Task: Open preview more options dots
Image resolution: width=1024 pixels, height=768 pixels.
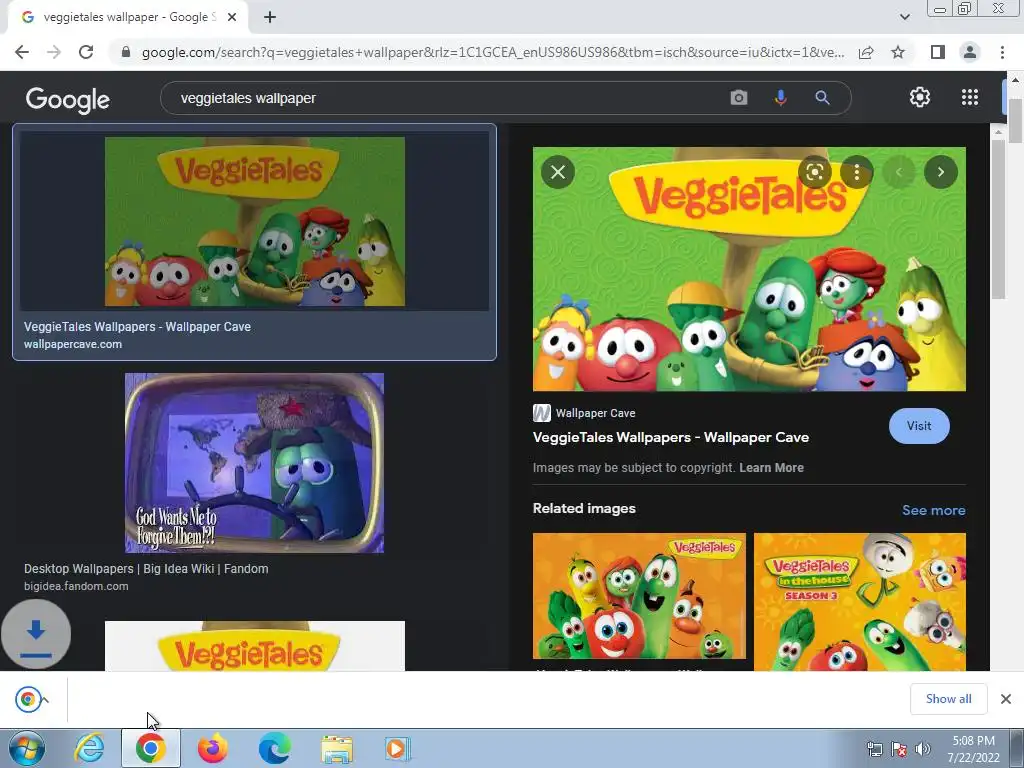Action: click(x=856, y=172)
